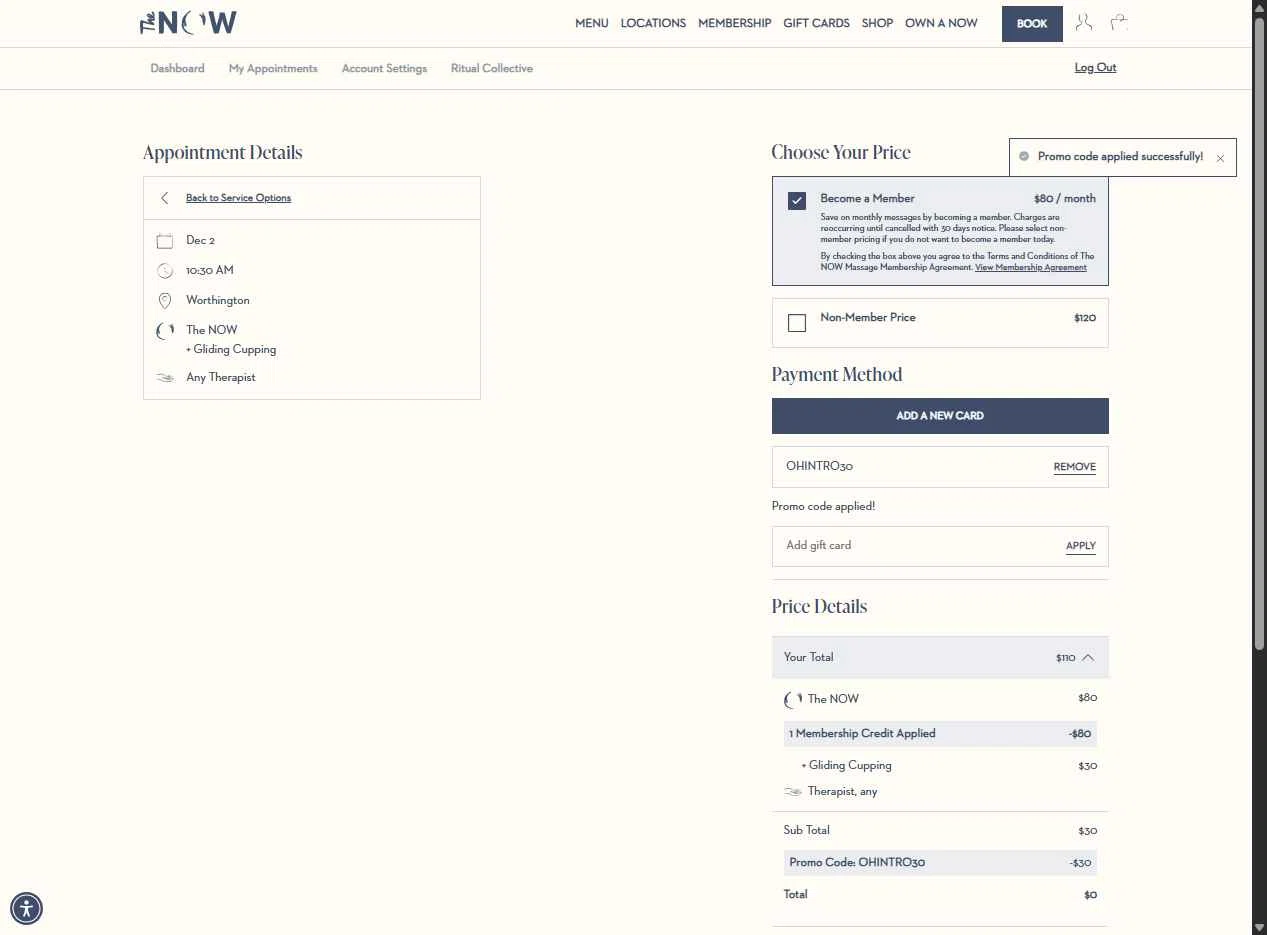
Task: Click the hands icon next to Any Therapist
Action: (165, 378)
